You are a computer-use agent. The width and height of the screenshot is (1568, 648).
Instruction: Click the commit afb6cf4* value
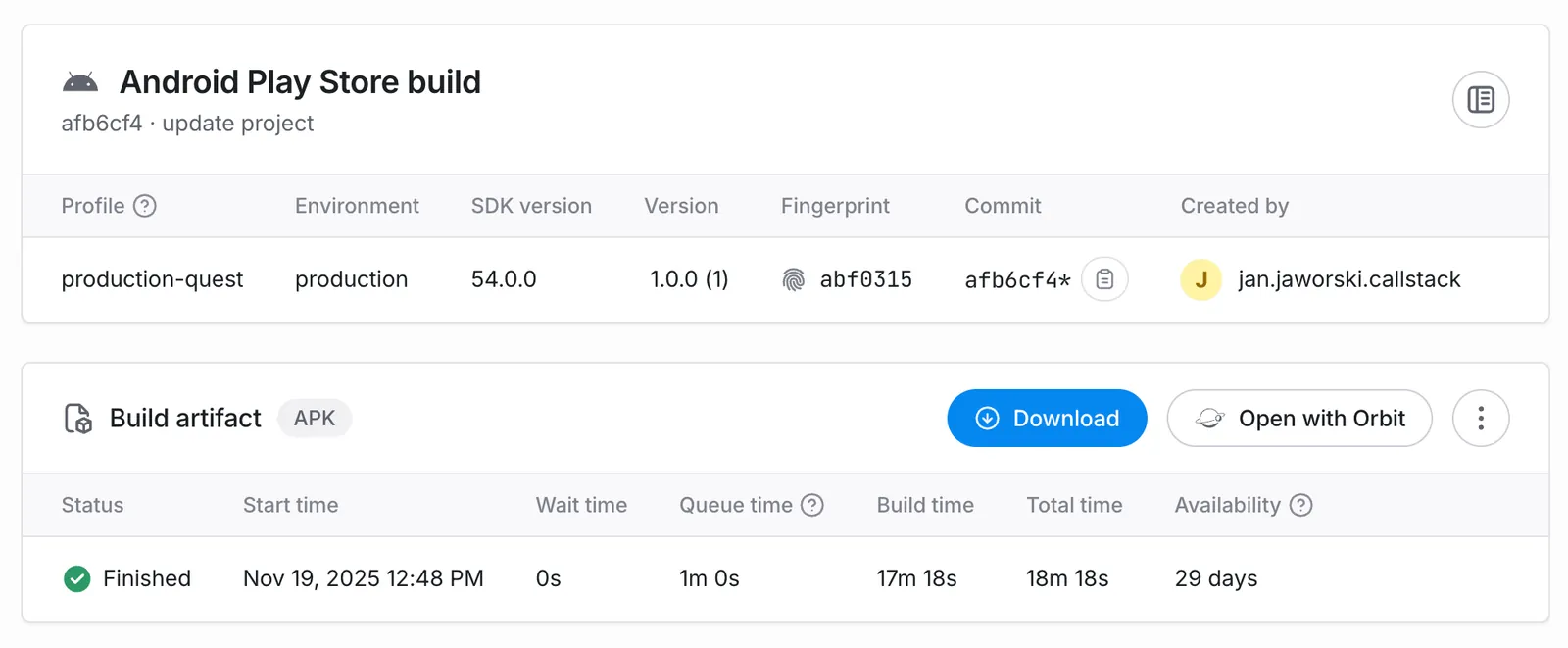[x=1017, y=280]
